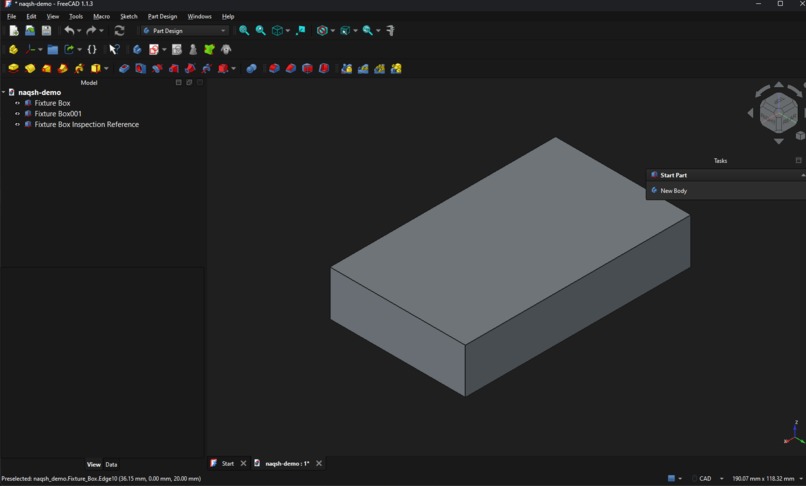Rotate the navigation cube view left

[x=750, y=113]
